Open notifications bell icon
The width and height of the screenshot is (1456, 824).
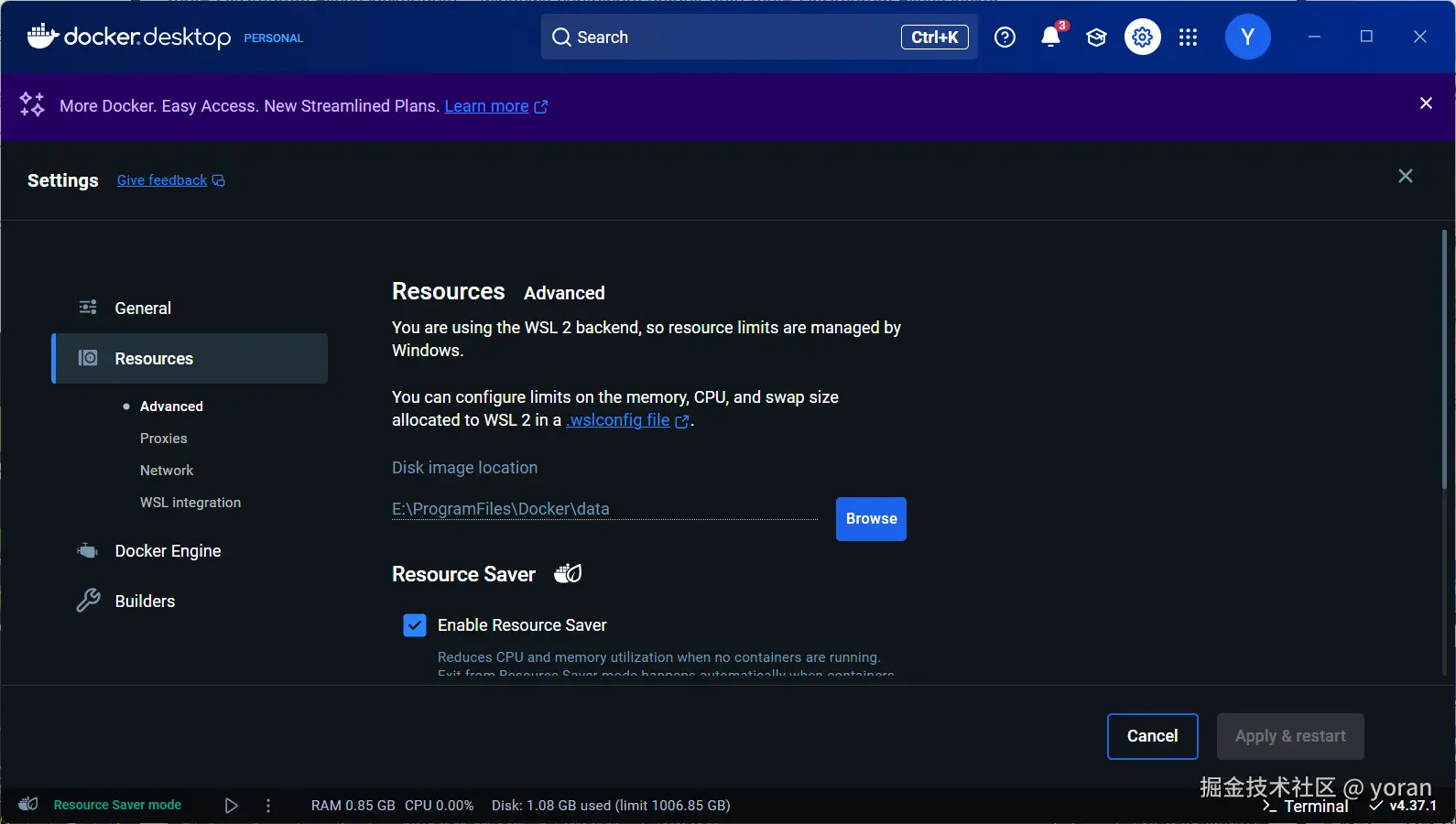click(x=1050, y=37)
